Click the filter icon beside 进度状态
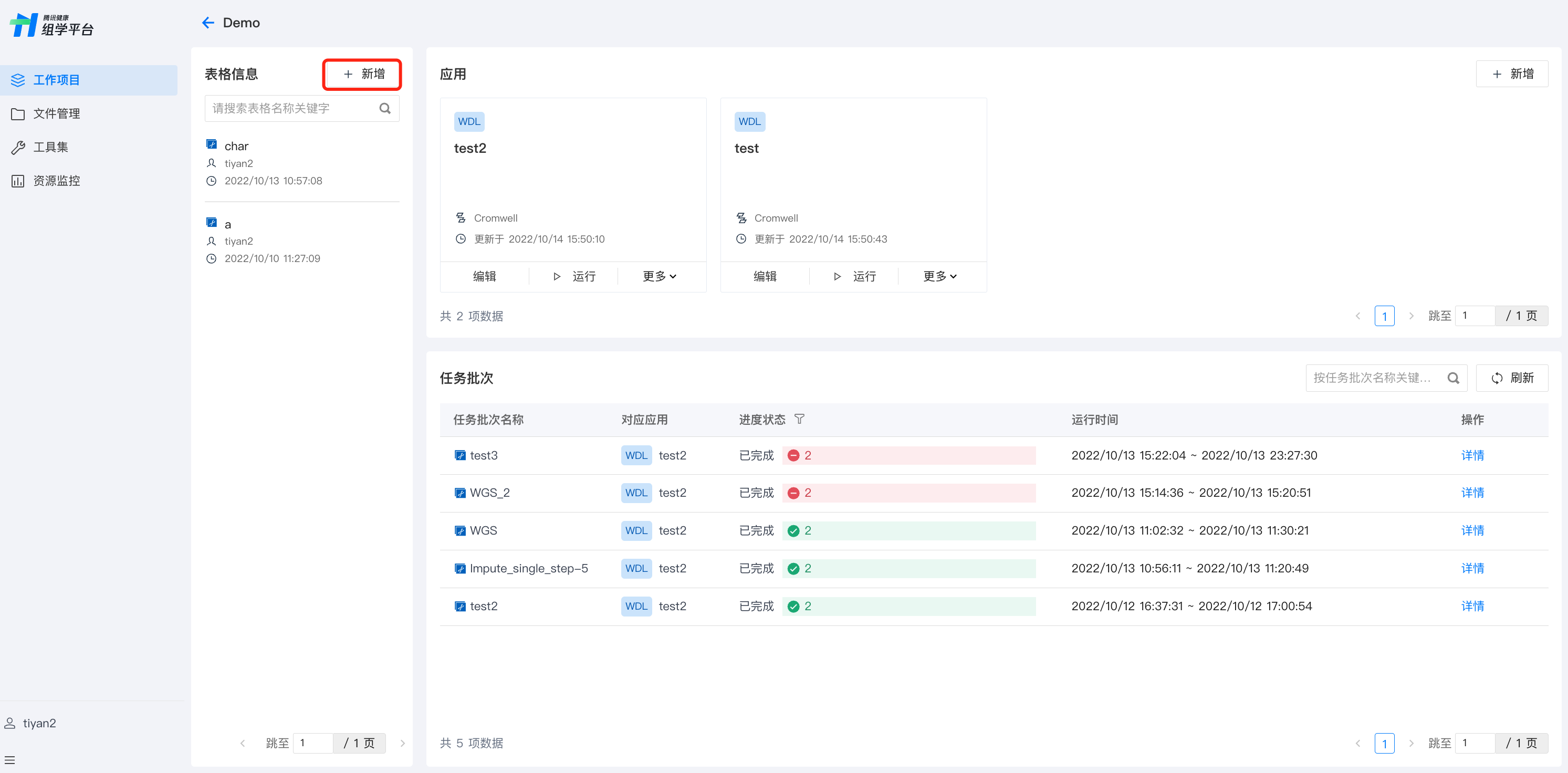Screen dimensions: 1568x773 click(799, 419)
